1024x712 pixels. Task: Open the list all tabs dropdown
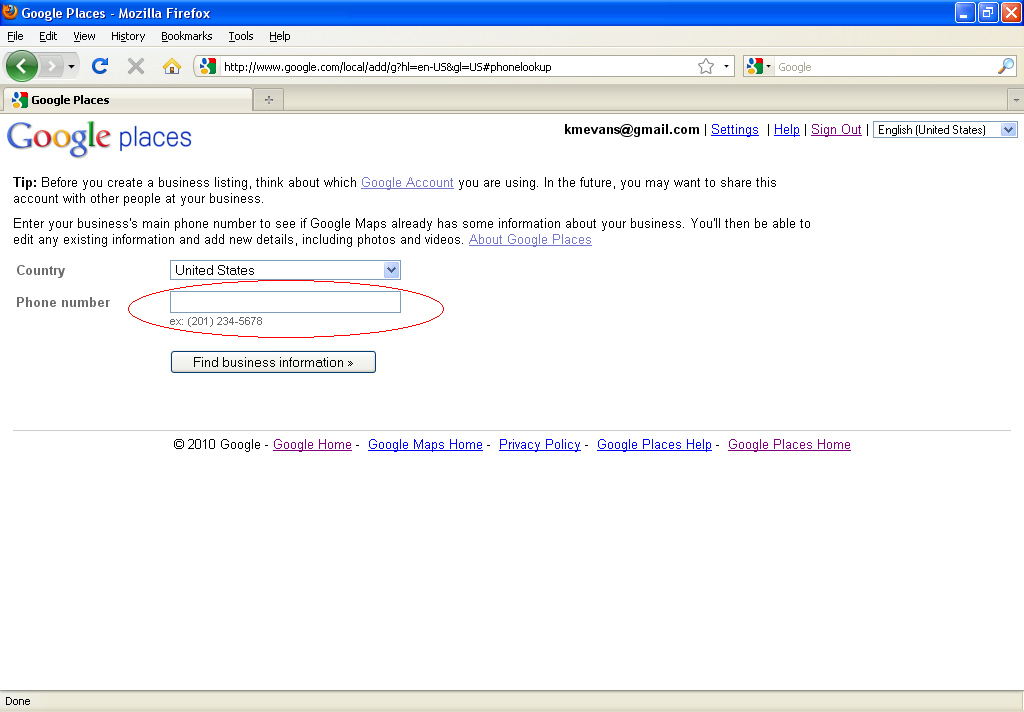pyautogui.click(x=1016, y=100)
